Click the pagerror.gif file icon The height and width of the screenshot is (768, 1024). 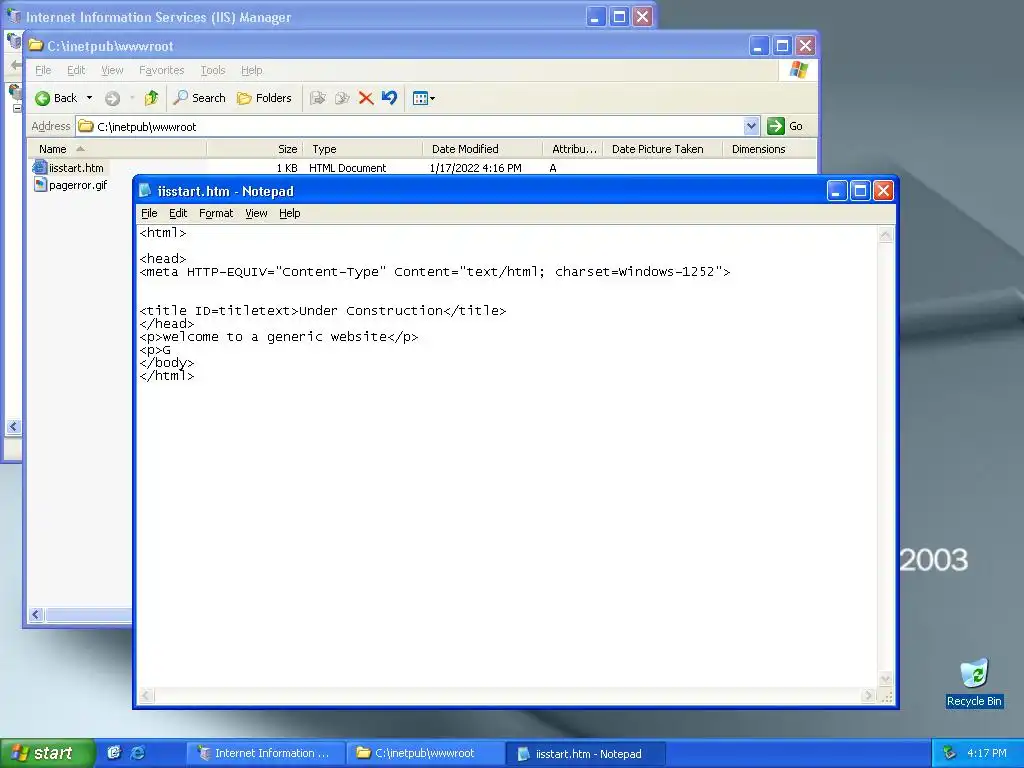[40, 185]
